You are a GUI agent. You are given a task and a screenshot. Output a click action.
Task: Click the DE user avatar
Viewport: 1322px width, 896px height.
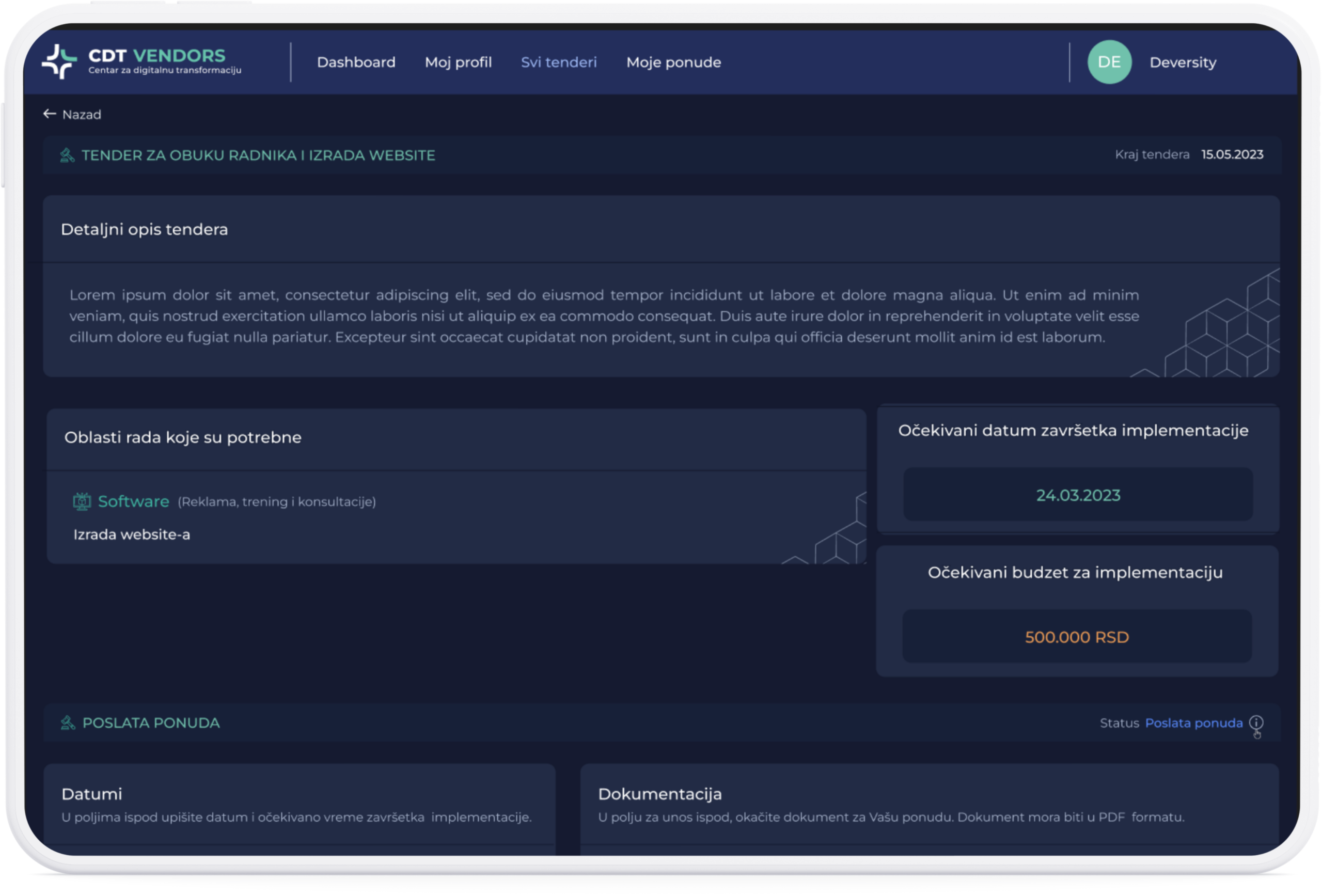pyautogui.click(x=1109, y=62)
